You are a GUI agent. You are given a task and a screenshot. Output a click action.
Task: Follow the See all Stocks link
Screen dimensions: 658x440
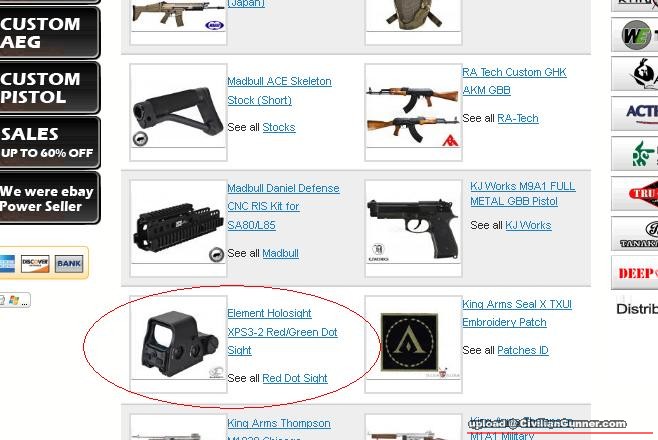tap(279, 127)
